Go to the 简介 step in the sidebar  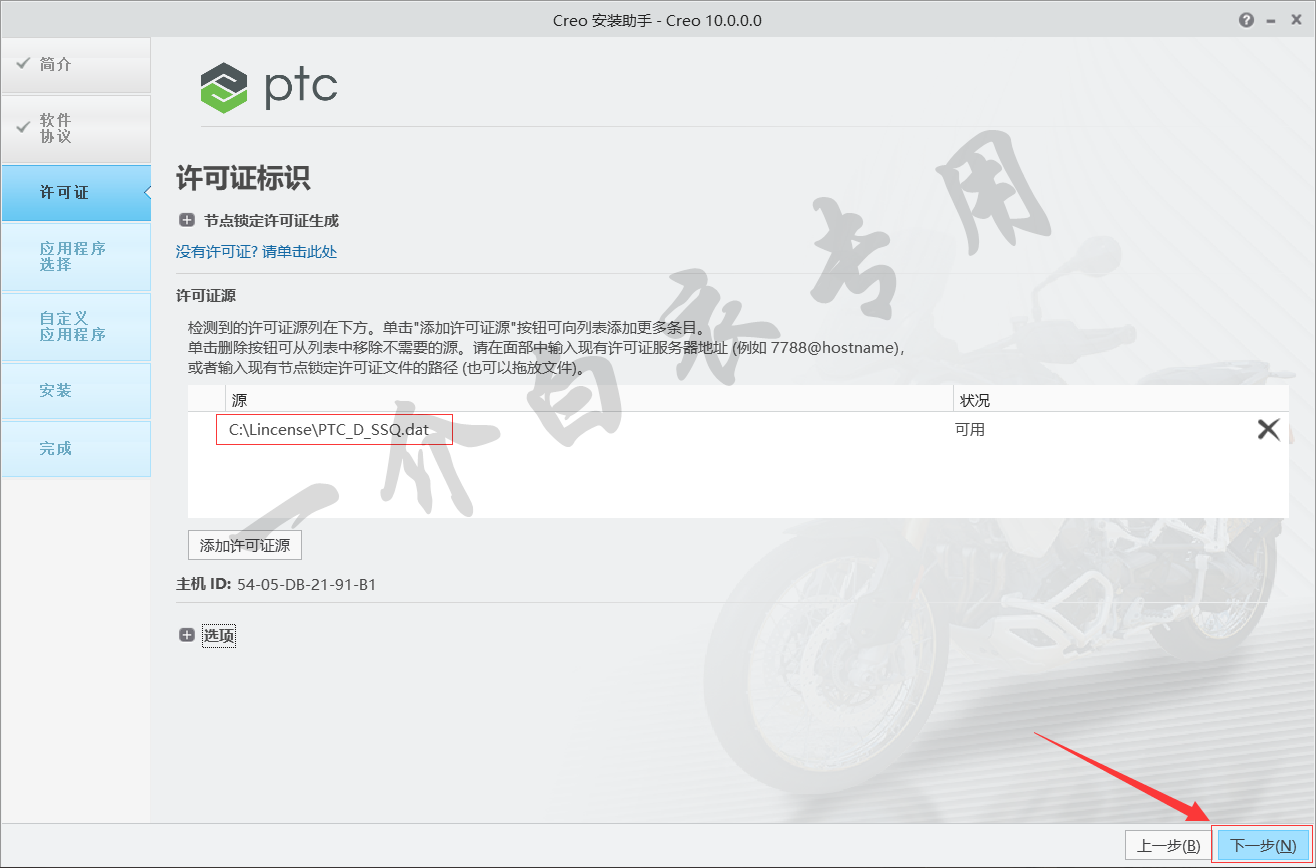pos(76,65)
